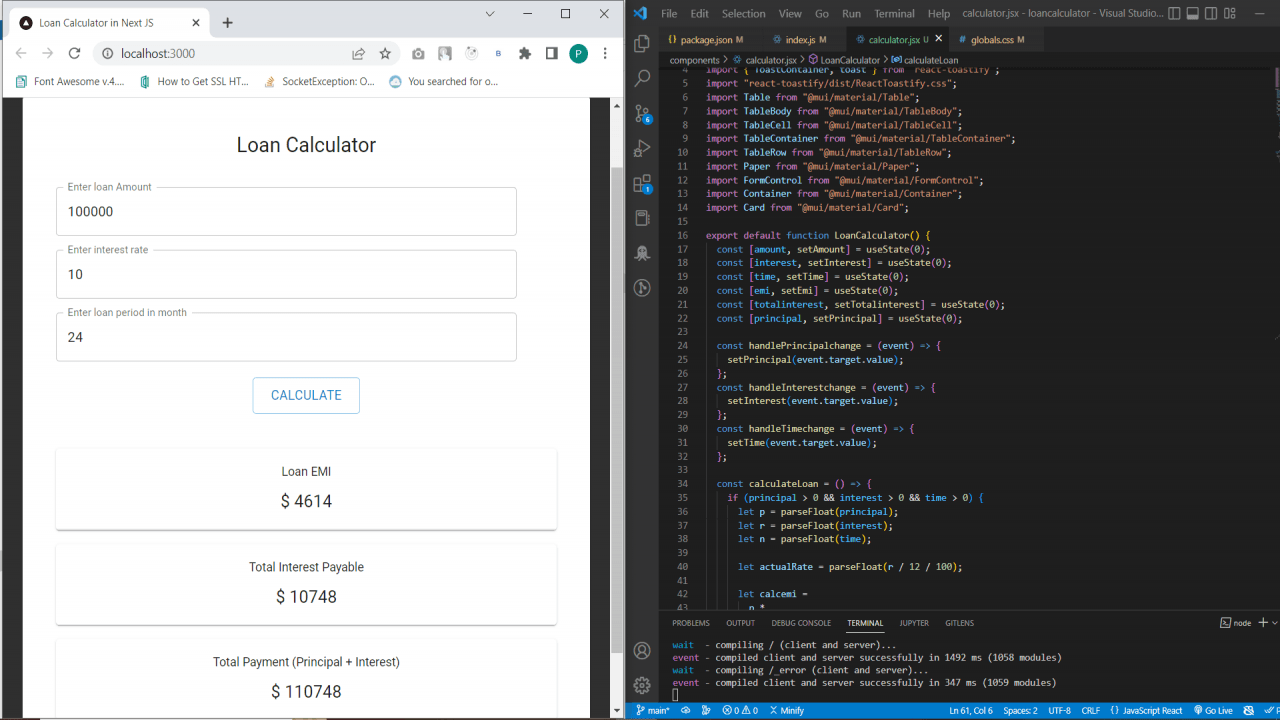The image size is (1280, 720).
Task: Open Chrome extensions puzzle icon
Action: tap(525, 53)
